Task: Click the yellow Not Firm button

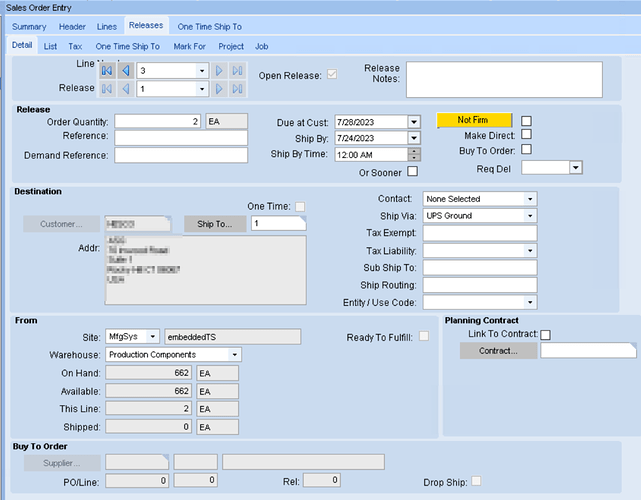Action: (x=474, y=120)
